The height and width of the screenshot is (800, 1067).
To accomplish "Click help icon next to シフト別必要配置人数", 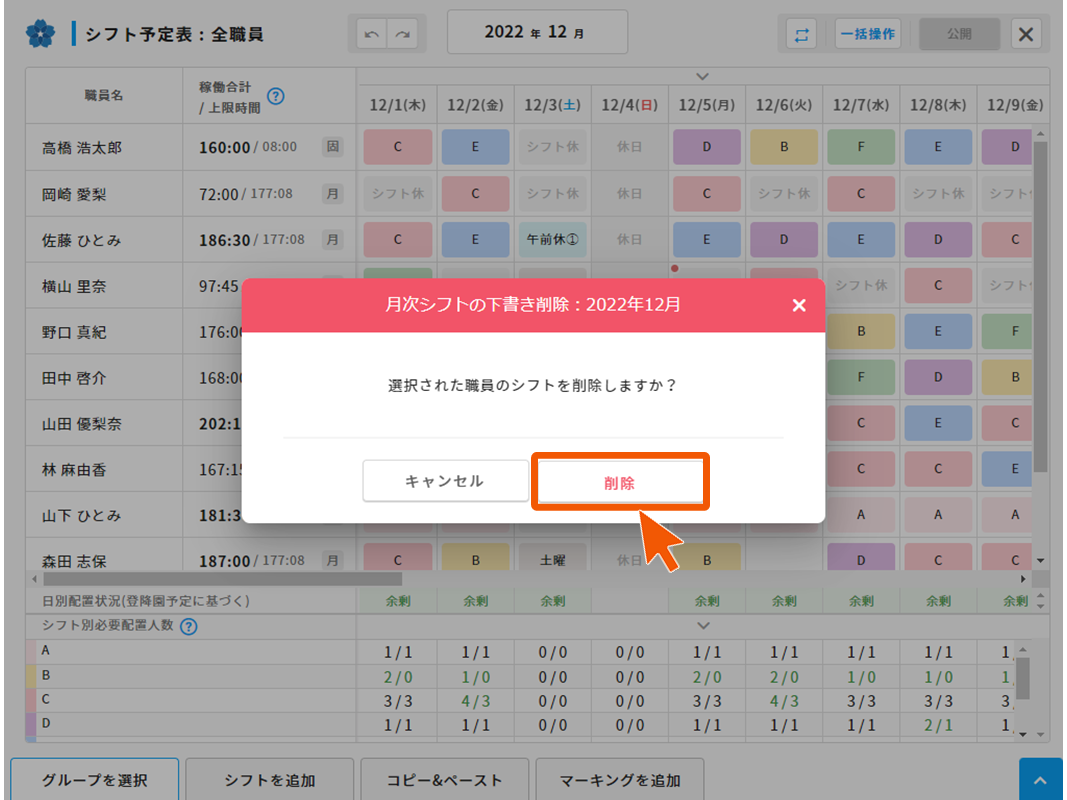I will click(188, 627).
